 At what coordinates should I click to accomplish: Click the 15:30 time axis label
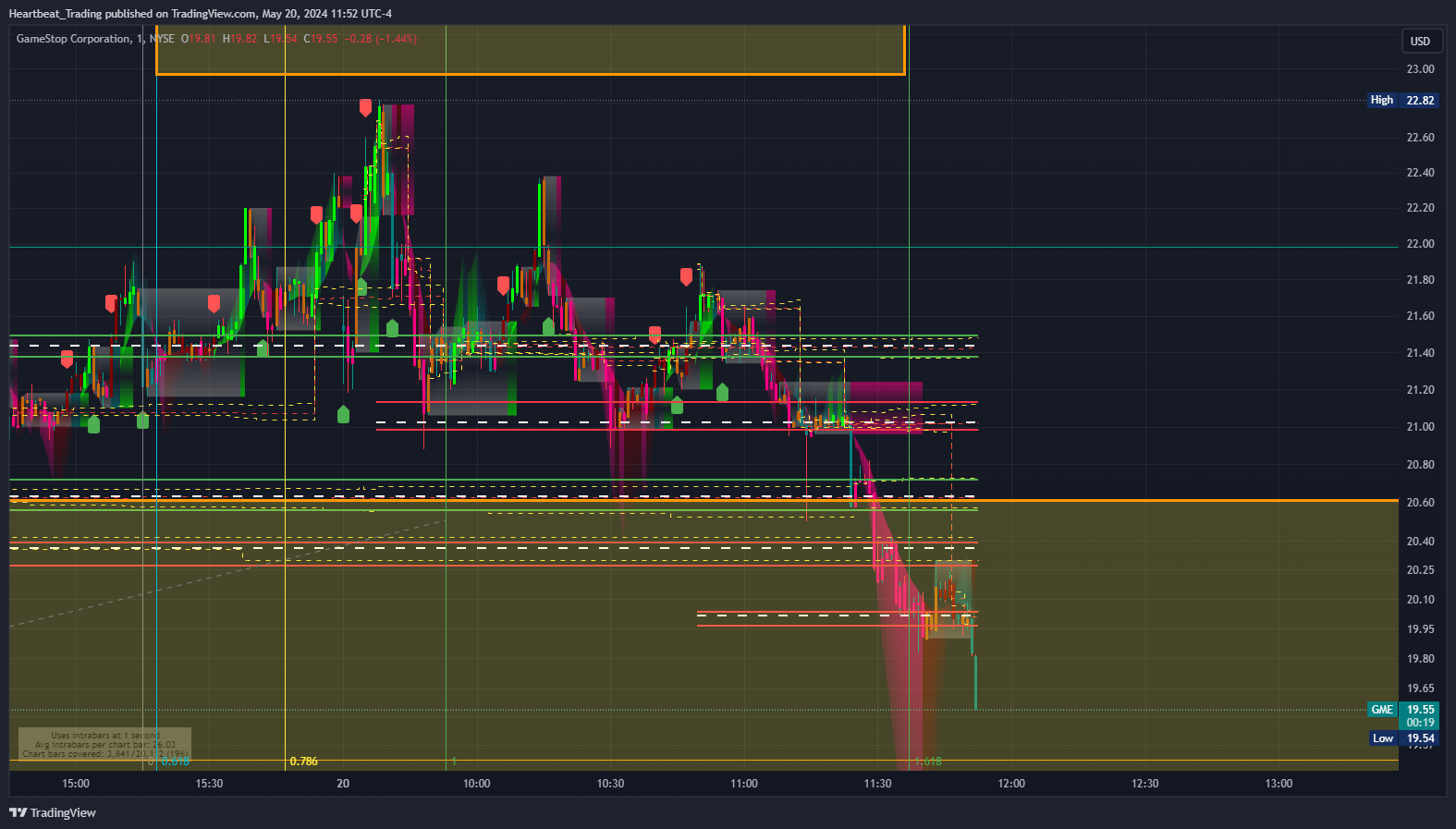[x=209, y=784]
